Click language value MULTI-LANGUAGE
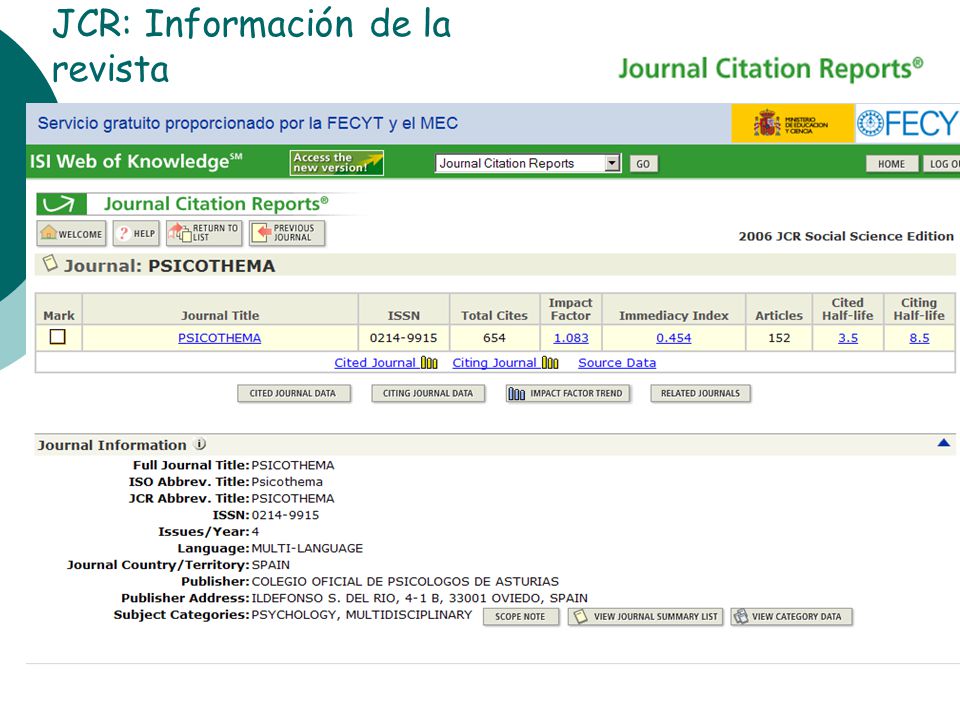 click(x=307, y=549)
